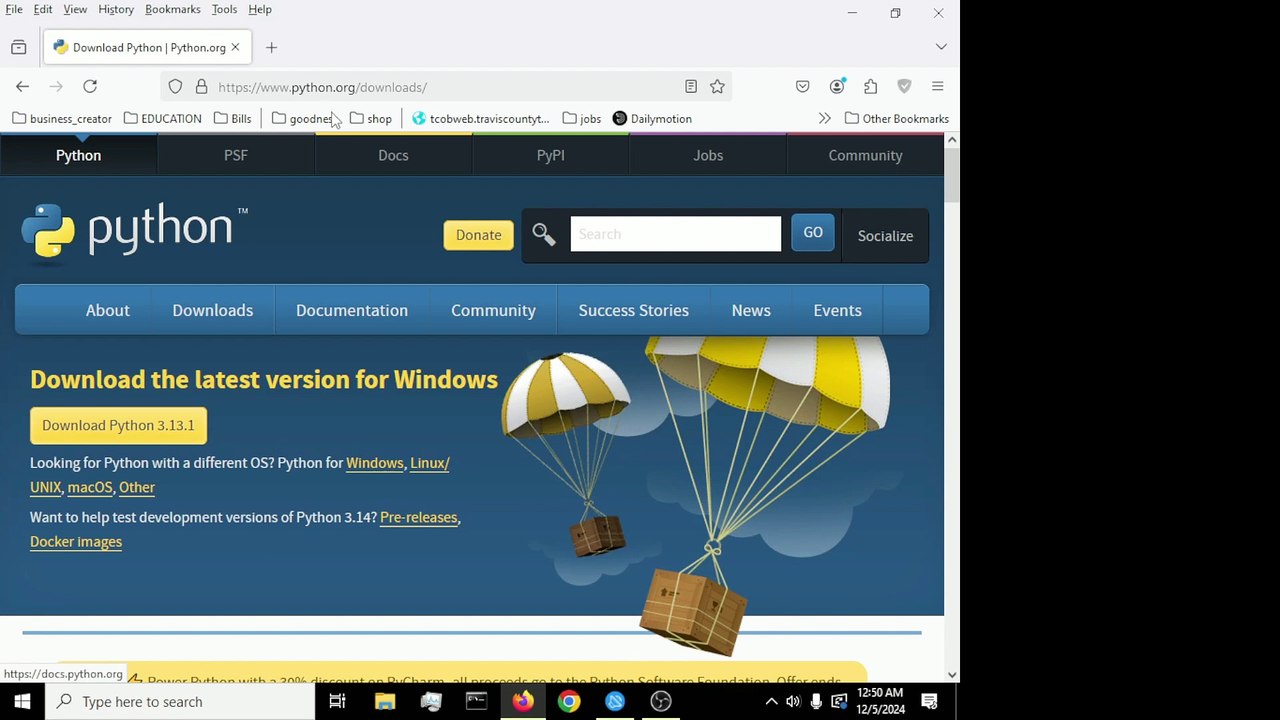
Task: Open the Downloads navigation menu
Action: [213, 310]
